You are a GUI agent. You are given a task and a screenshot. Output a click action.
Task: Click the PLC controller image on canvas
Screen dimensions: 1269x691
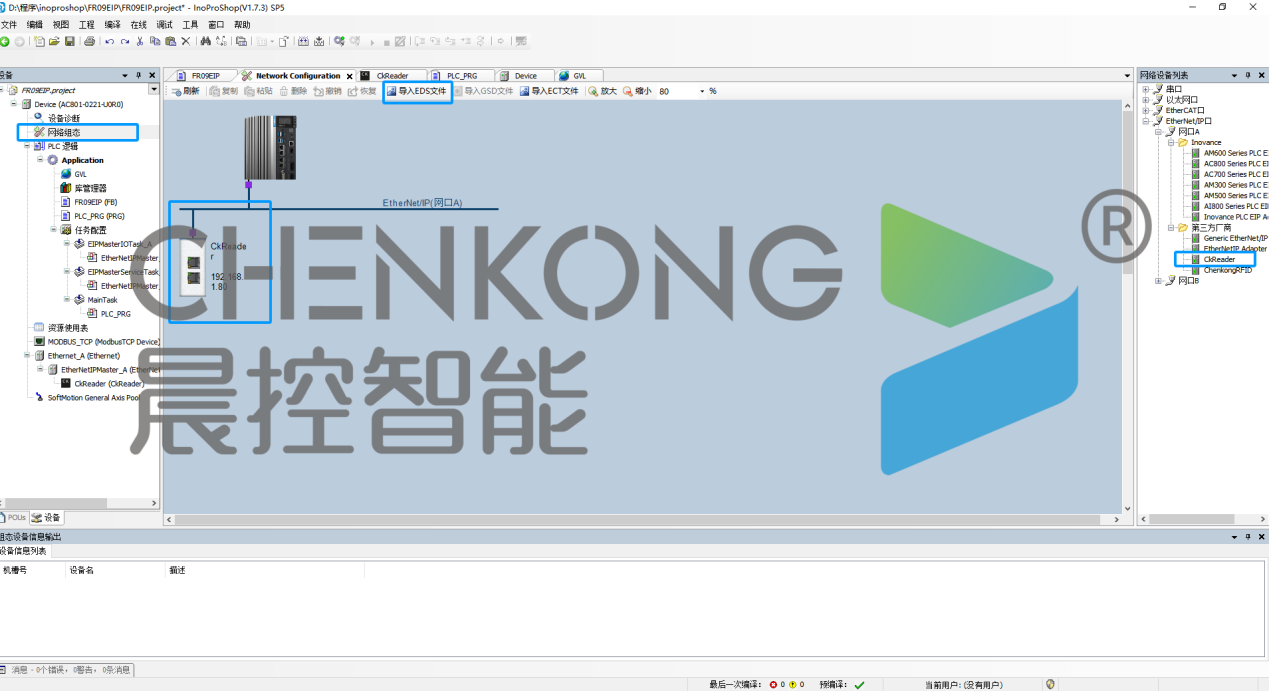point(270,146)
